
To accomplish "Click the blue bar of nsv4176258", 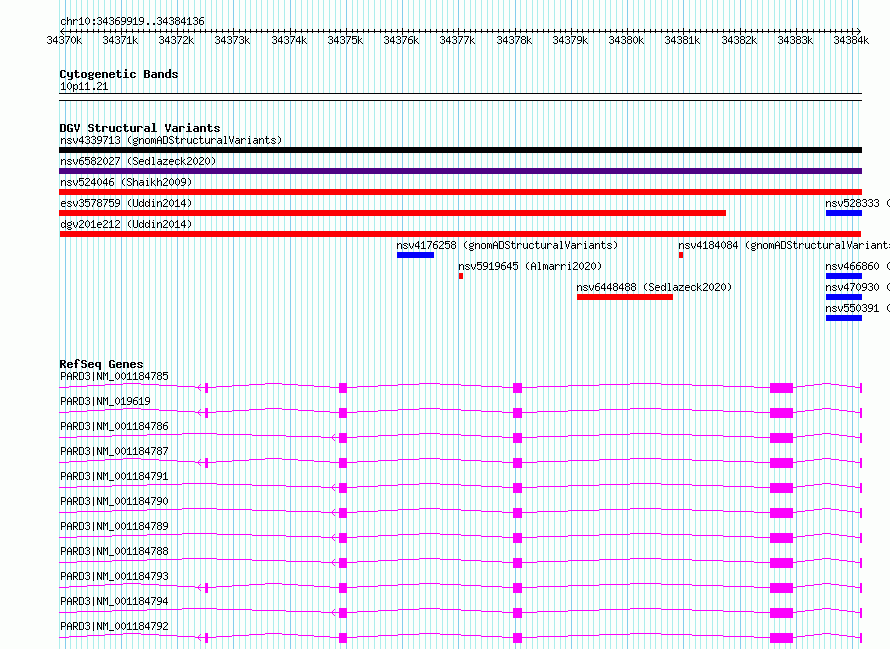I will pos(415,255).
